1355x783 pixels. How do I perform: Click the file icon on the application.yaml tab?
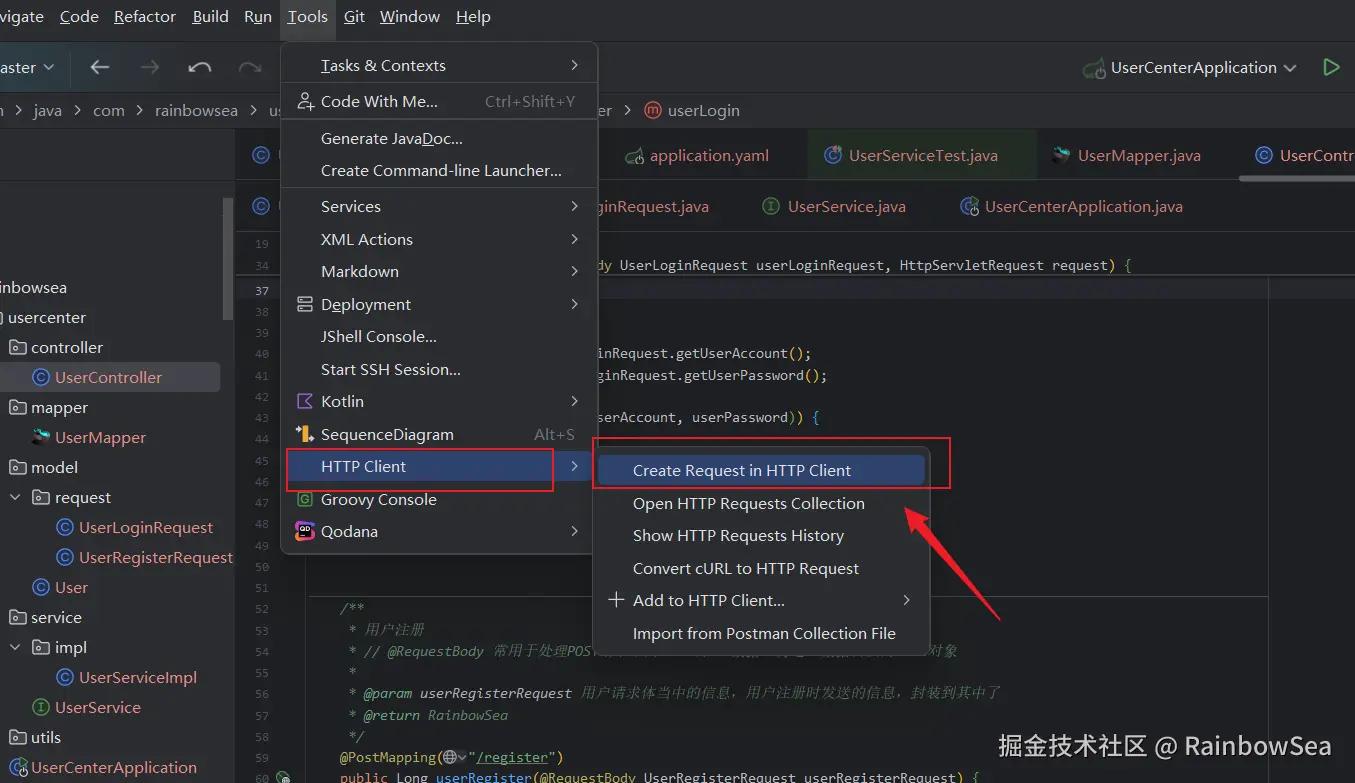[633, 156]
